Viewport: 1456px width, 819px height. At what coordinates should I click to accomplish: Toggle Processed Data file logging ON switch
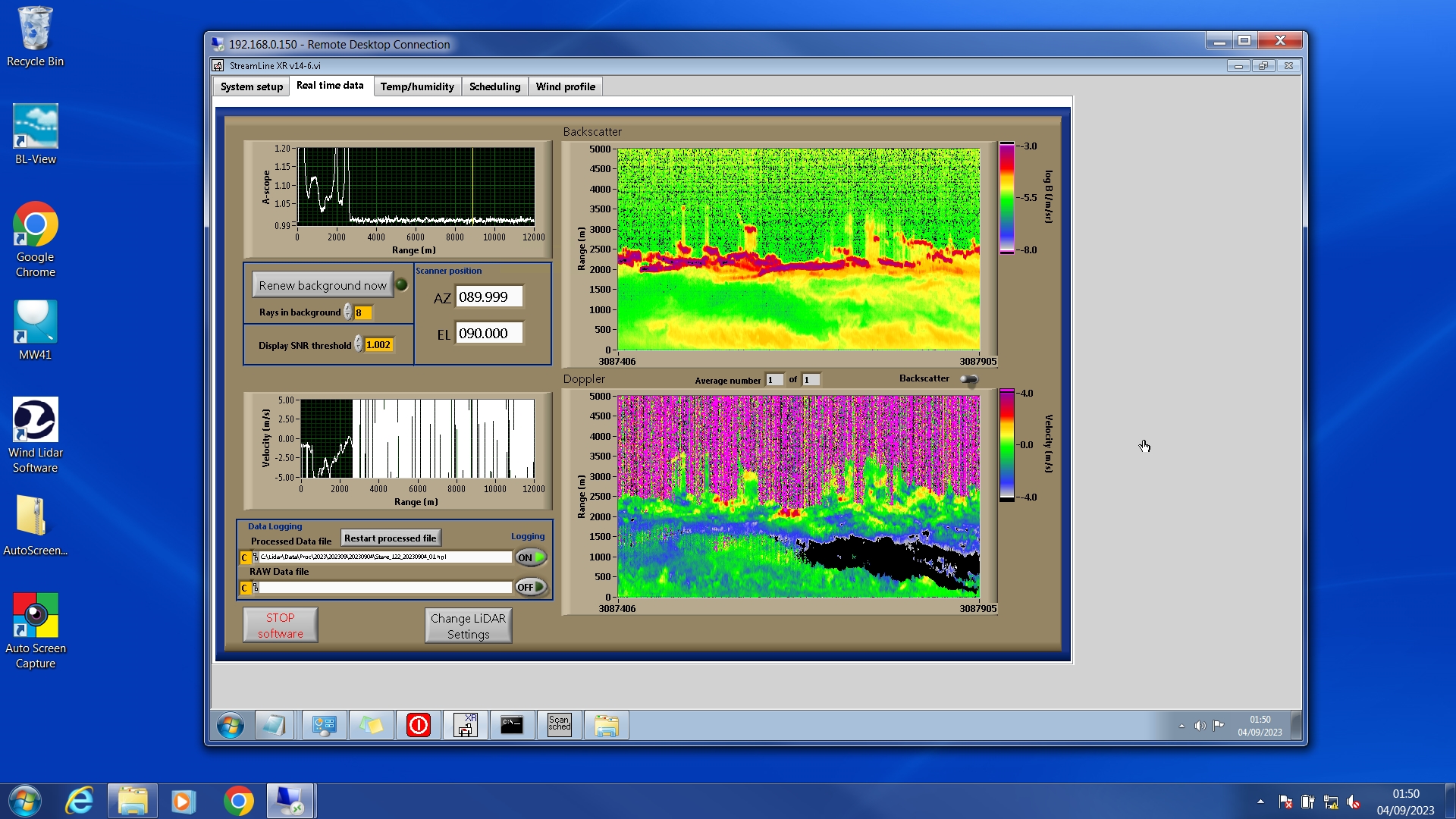(x=531, y=557)
